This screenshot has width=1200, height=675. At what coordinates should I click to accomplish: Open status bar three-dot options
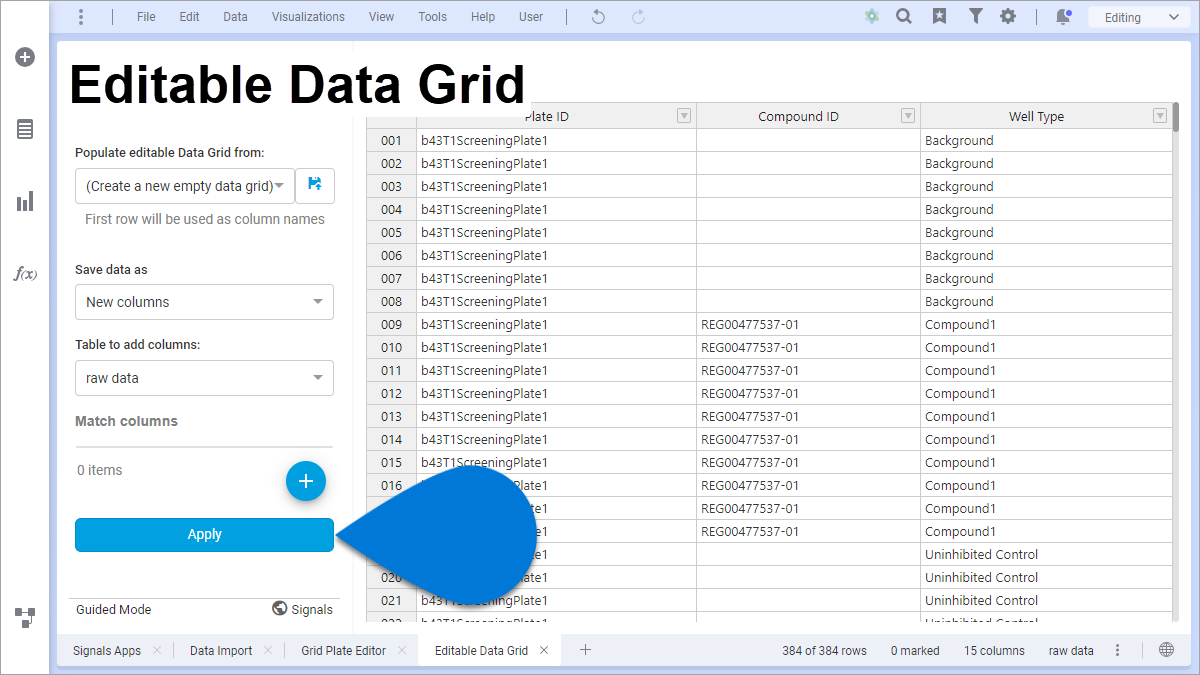[1118, 650]
